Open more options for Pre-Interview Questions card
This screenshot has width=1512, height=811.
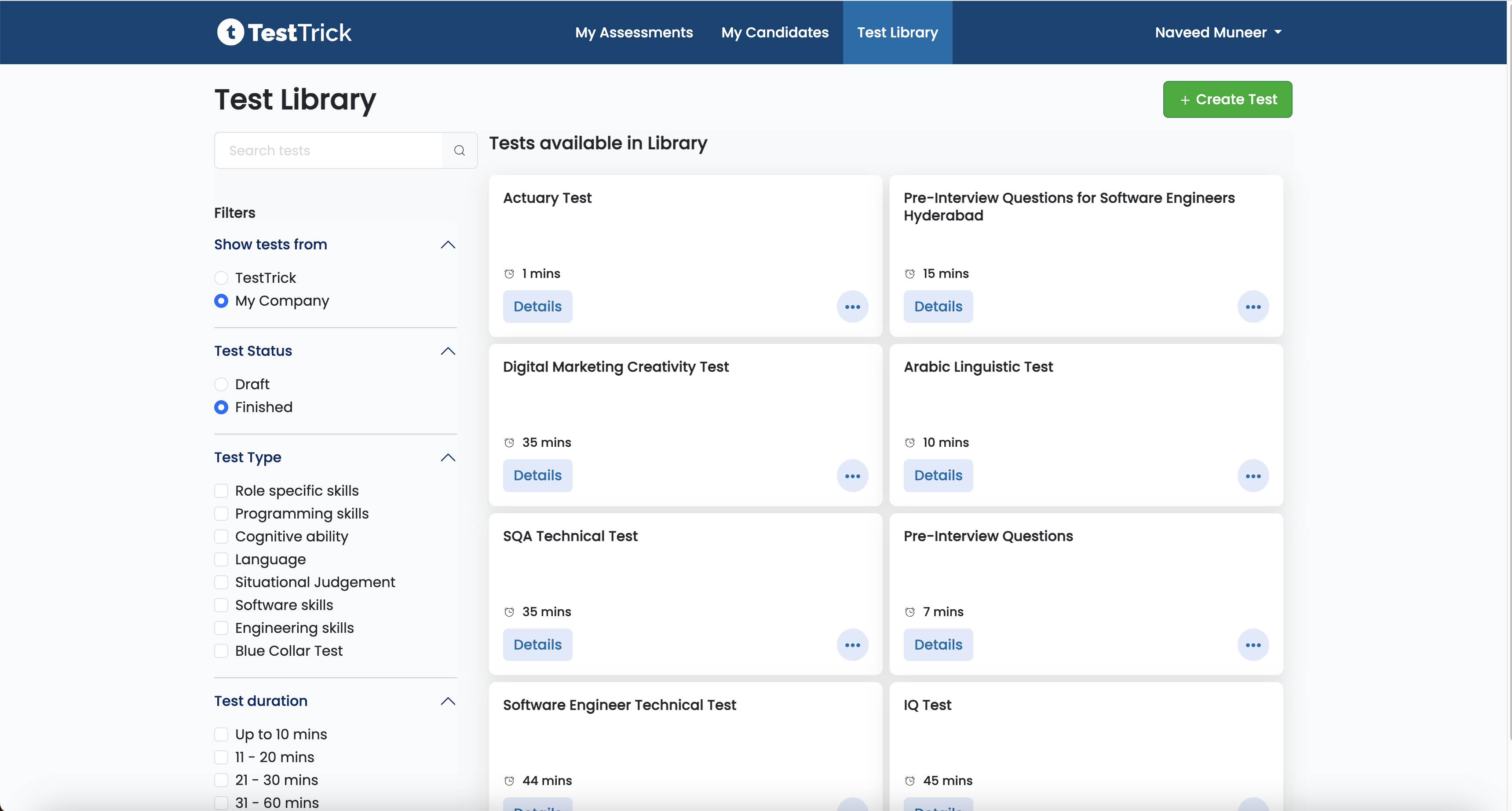1253,645
